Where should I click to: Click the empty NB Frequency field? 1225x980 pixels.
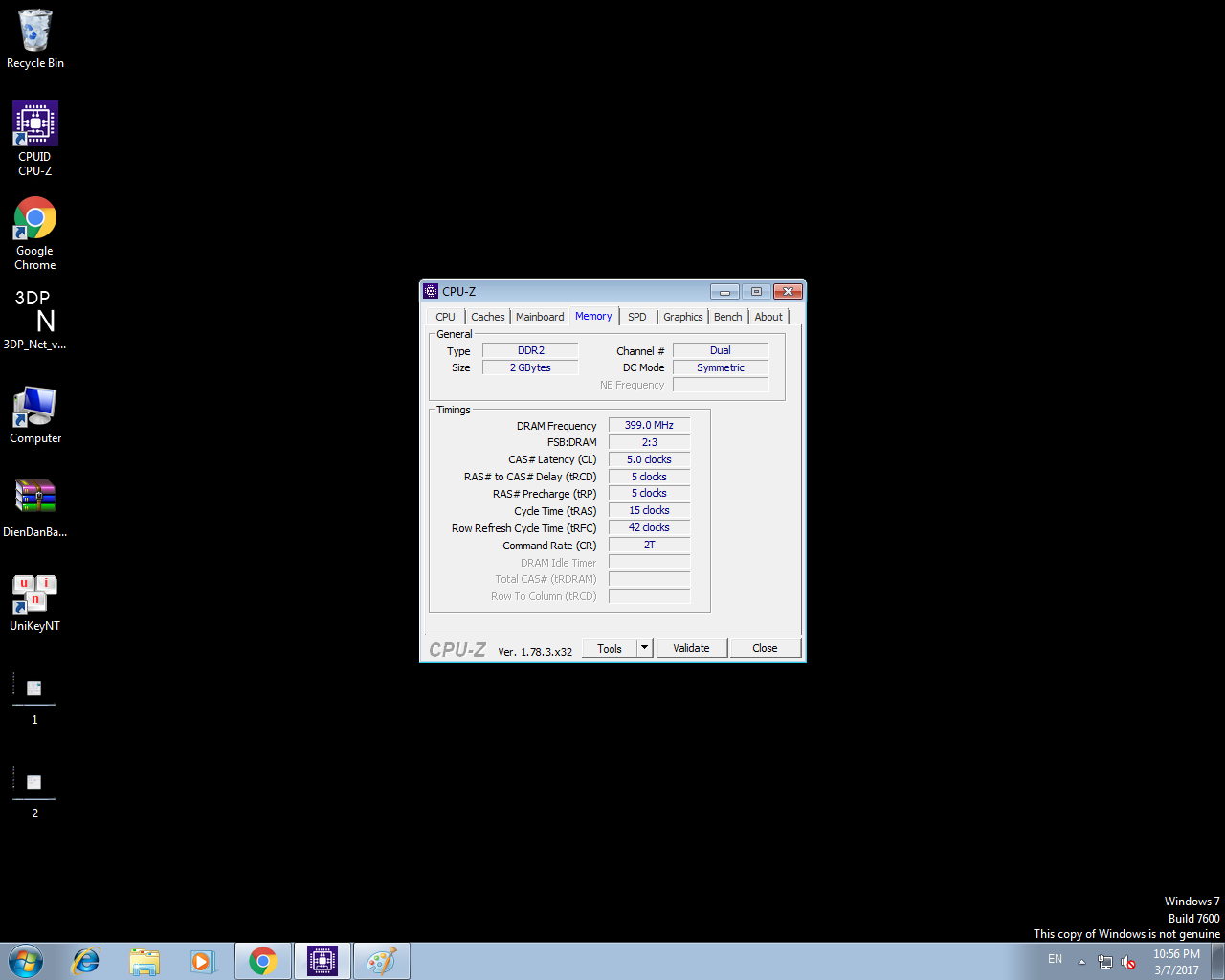[721, 385]
